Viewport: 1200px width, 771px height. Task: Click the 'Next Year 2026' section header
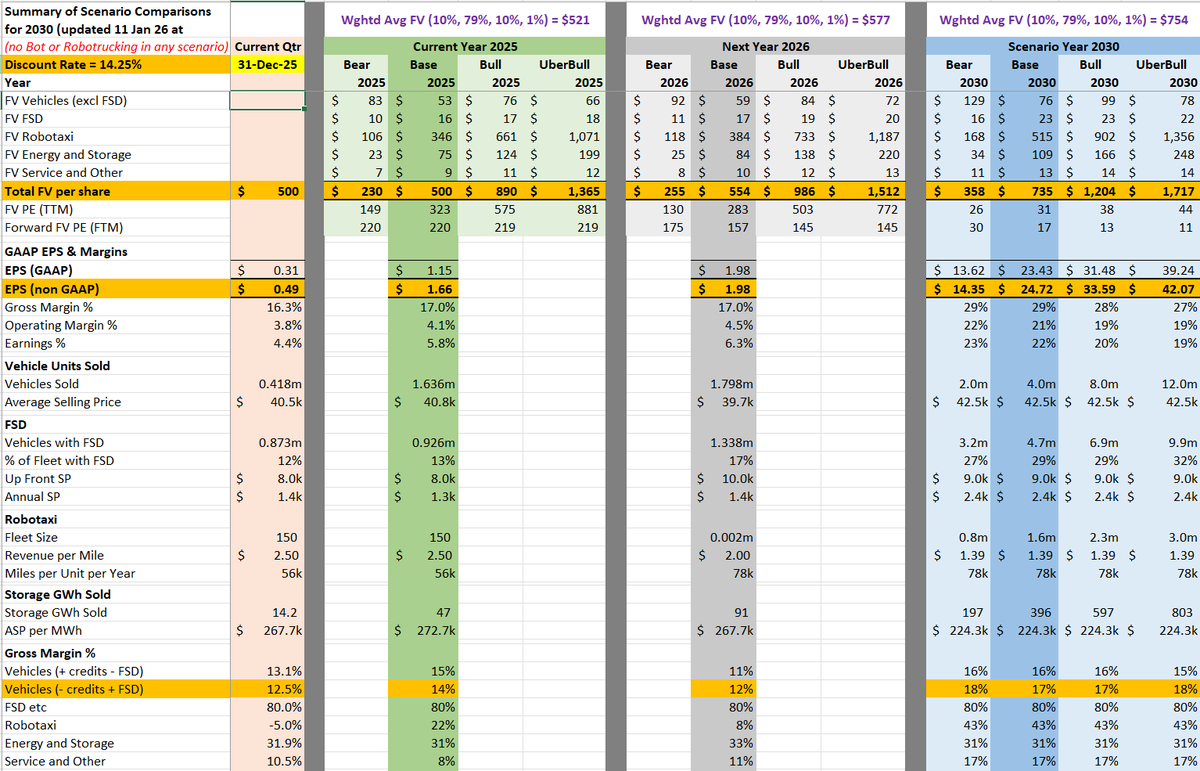(x=765, y=46)
